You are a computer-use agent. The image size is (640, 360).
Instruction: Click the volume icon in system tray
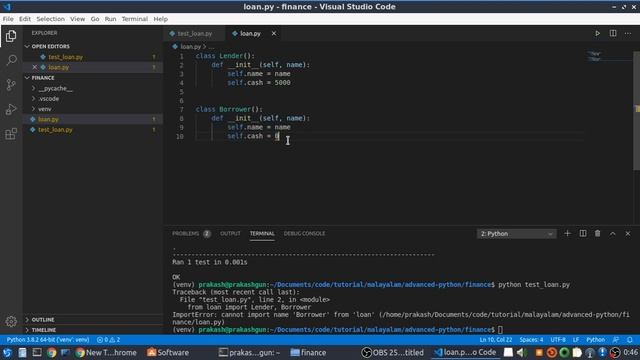521,353
